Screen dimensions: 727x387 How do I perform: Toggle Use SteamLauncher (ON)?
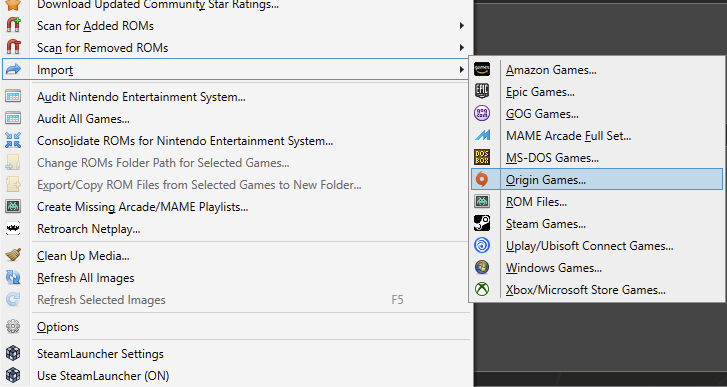(103, 375)
